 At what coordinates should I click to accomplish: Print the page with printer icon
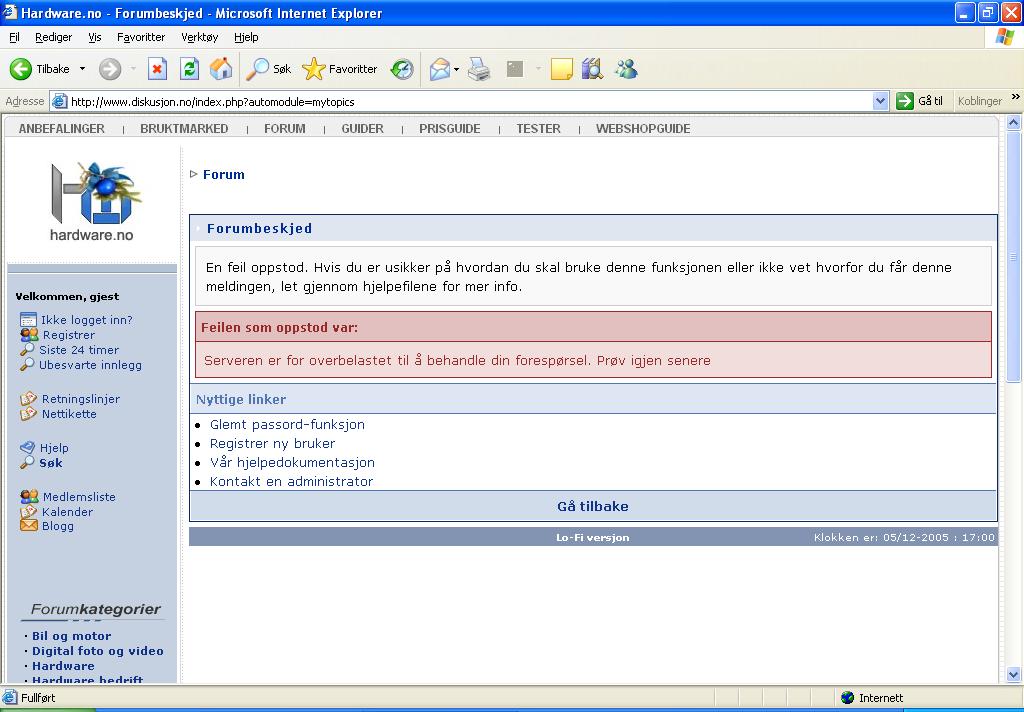click(x=479, y=69)
